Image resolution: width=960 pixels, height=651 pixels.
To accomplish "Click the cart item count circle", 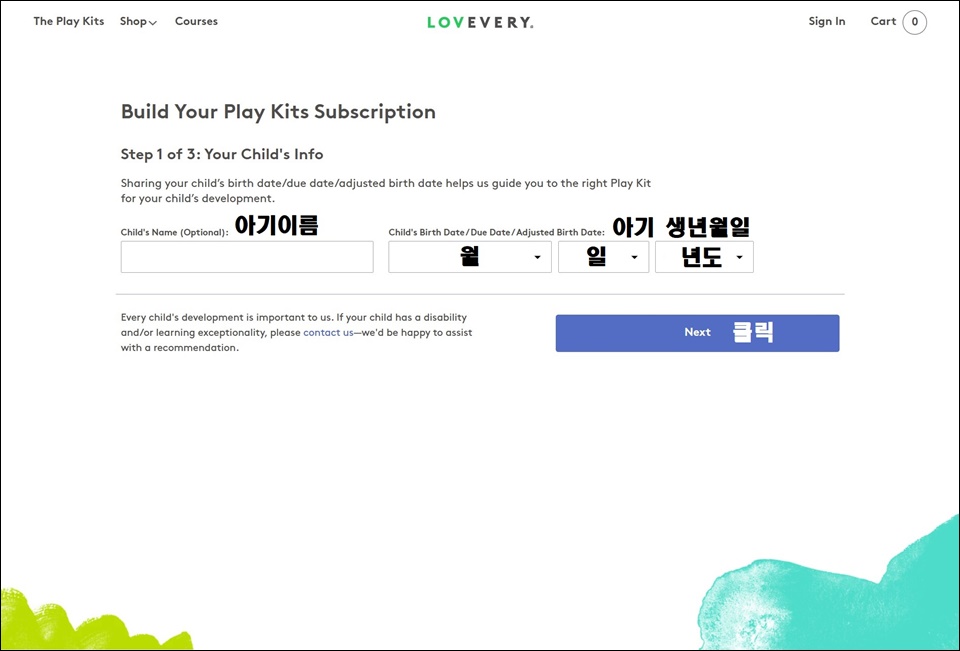I will tap(915, 22).
